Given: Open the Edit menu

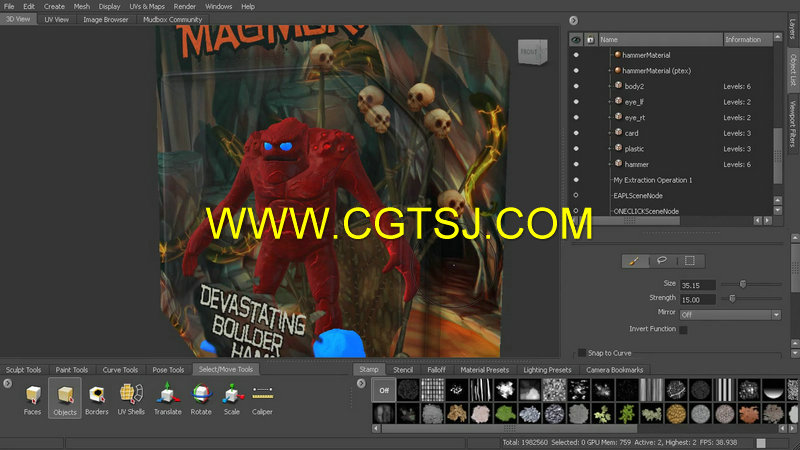Looking at the screenshot, I should [29, 7].
